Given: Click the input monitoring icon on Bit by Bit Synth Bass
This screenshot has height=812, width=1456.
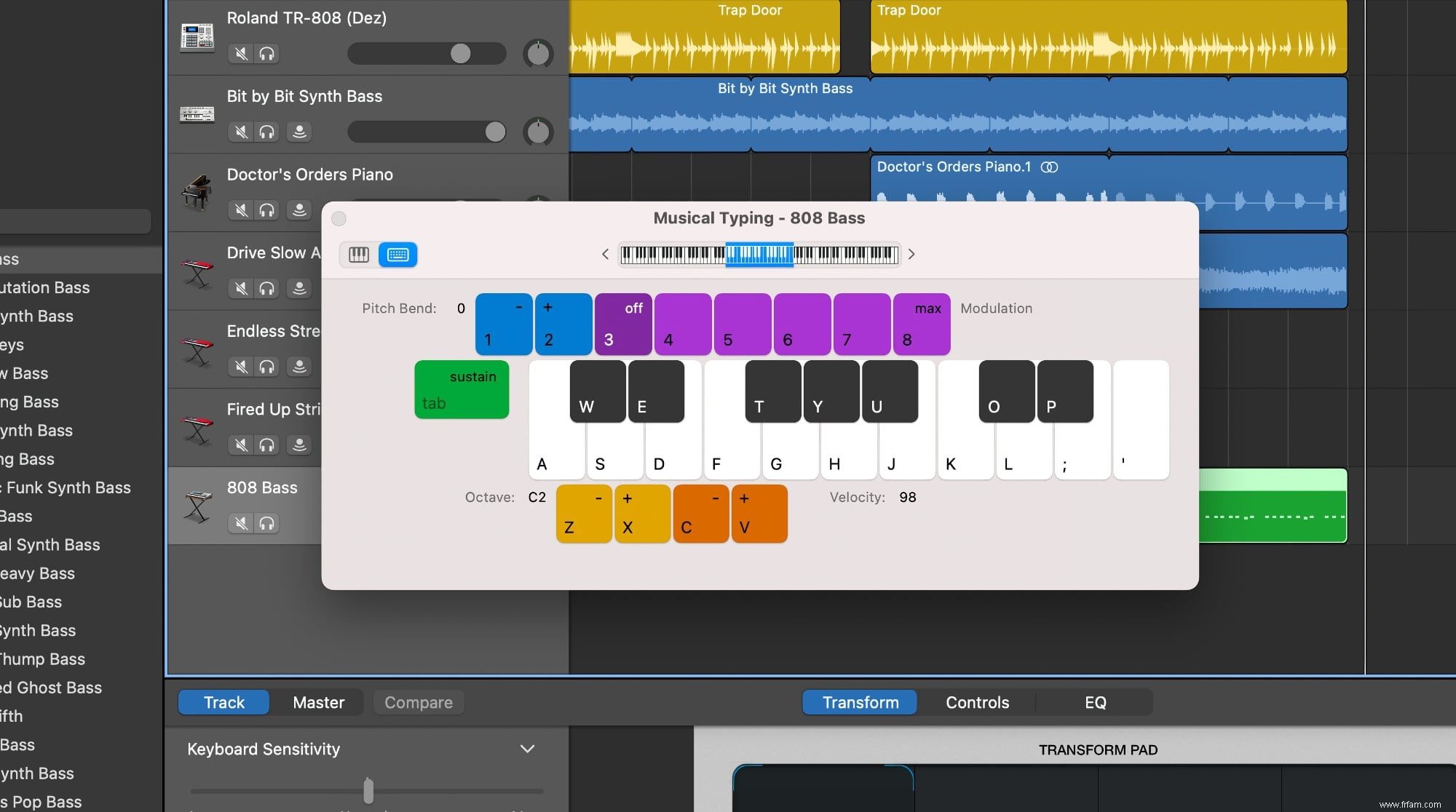Looking at the screenshot, I should coord(298,132).
